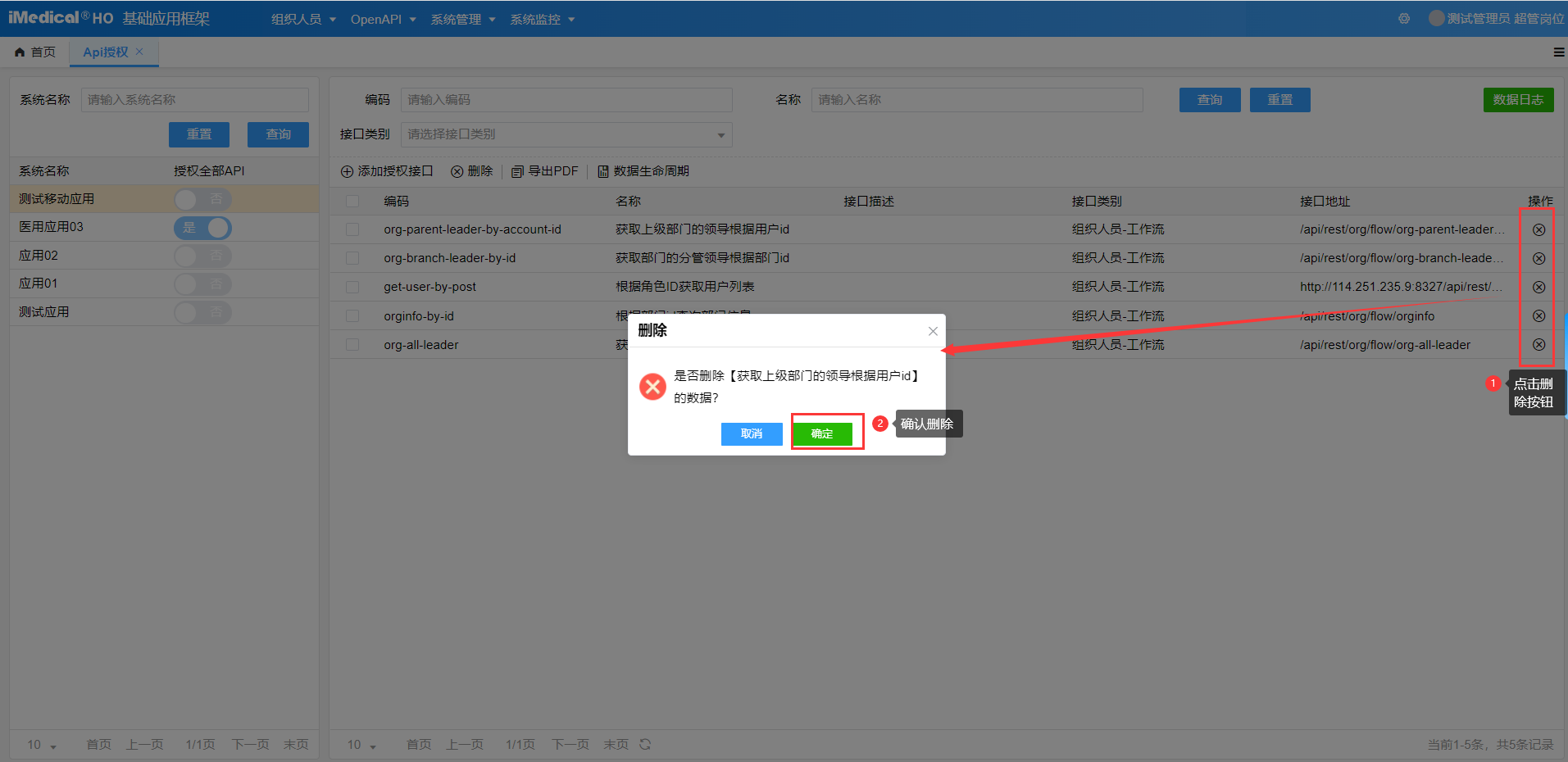The width and height of the screenshot is (1568, 762).
Task: Click the settings gear icon in header
Action: pyautogui.click(x=1404, y=18)
